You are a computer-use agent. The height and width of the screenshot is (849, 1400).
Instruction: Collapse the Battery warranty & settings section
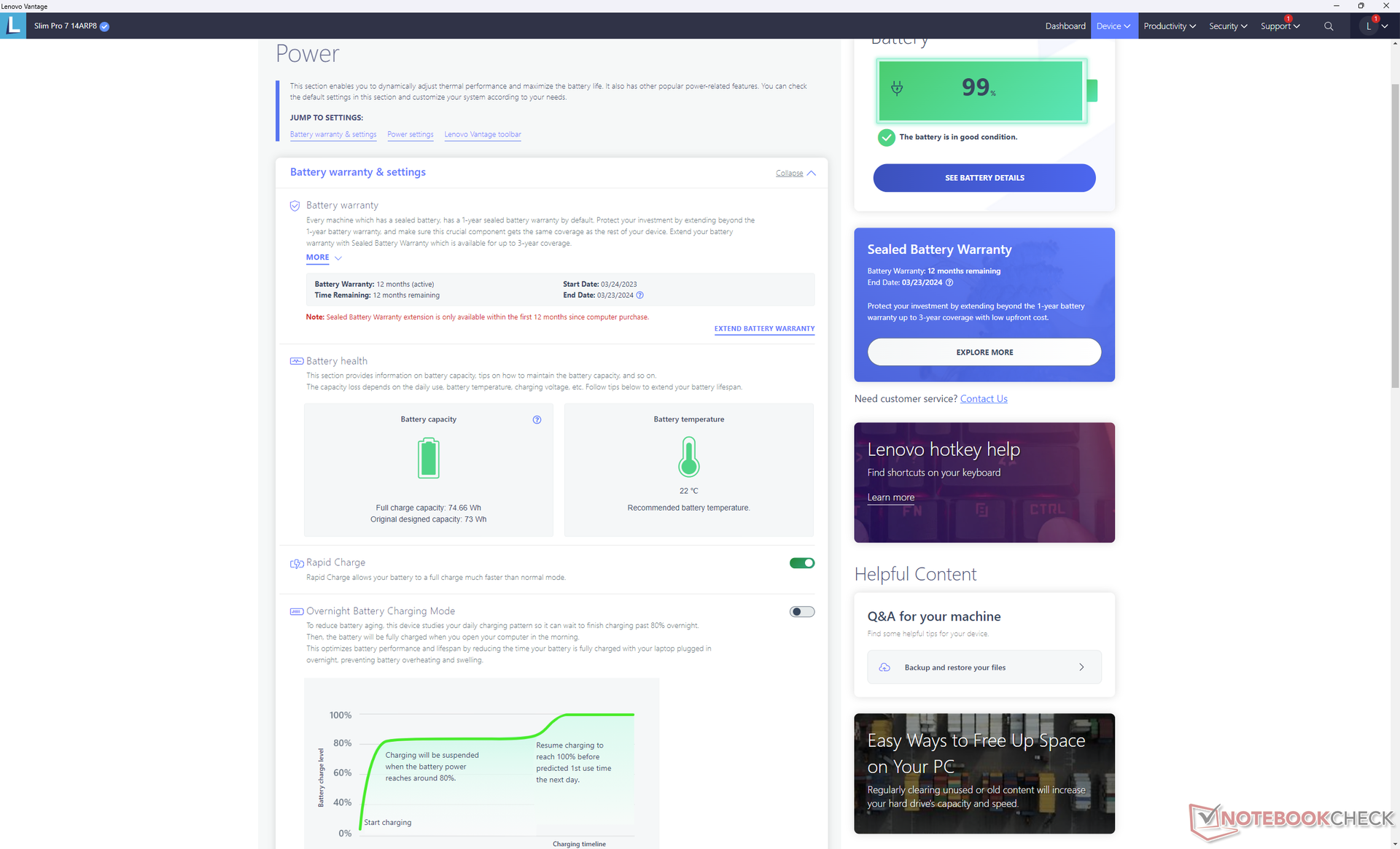tap(796, 173)
